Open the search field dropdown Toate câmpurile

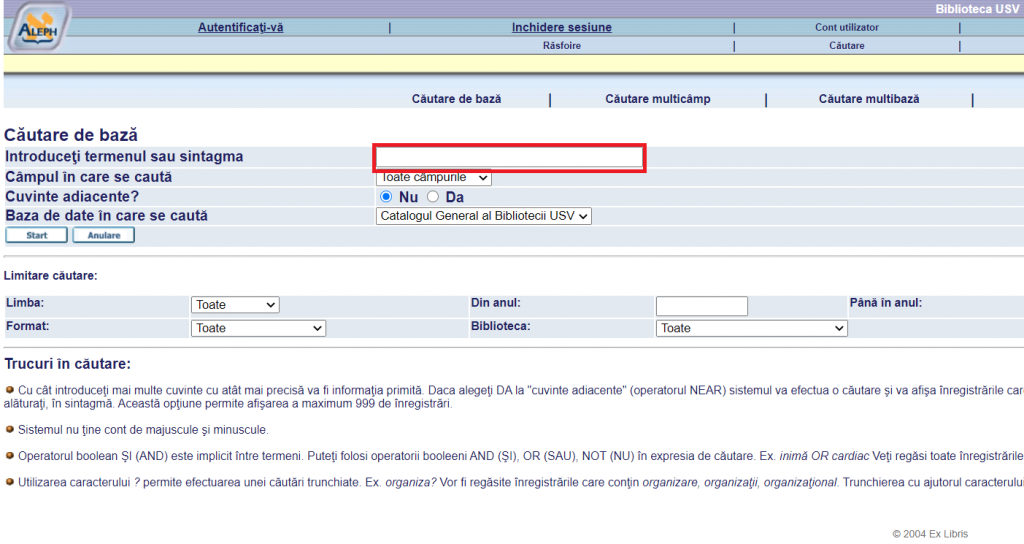point(434,178)
